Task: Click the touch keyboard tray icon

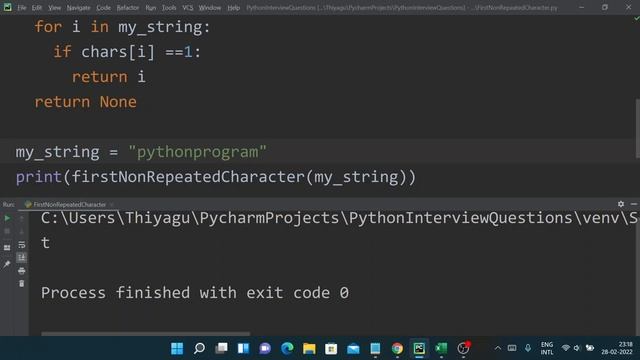Action: [512, 348]
